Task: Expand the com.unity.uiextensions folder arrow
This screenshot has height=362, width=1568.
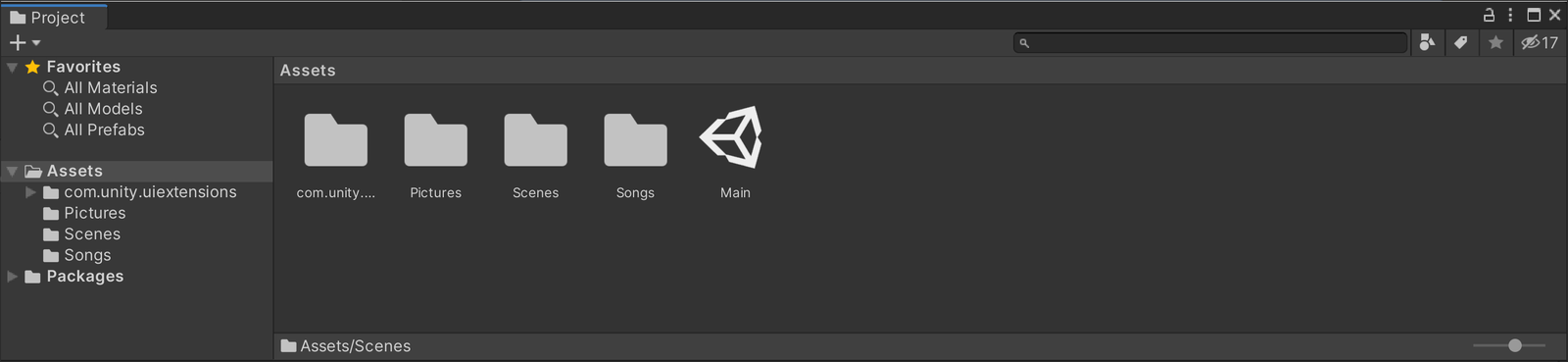Action: 31,192
